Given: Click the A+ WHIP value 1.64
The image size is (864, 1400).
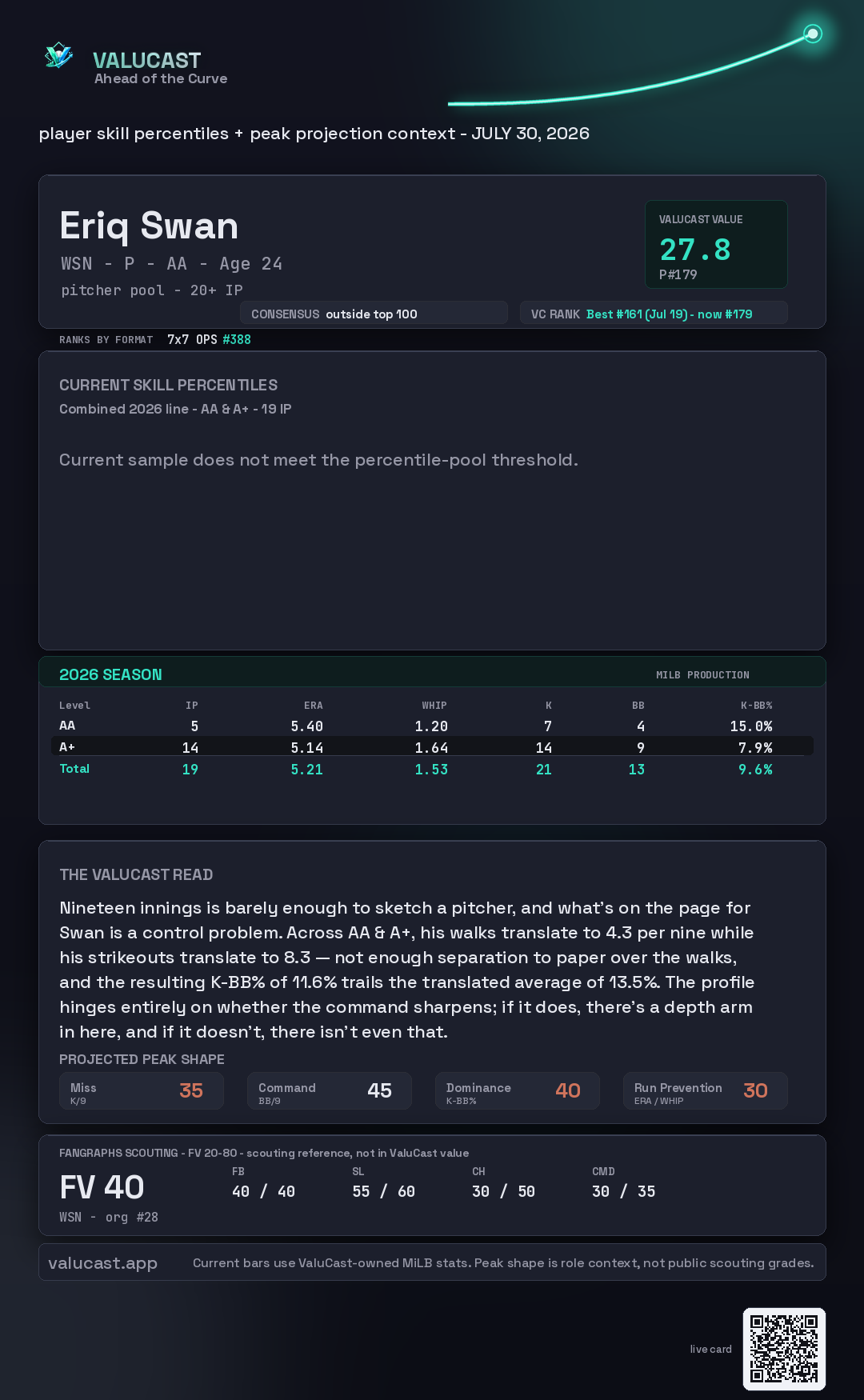Looking at the screenshot, I should click(x=431, y=748).
